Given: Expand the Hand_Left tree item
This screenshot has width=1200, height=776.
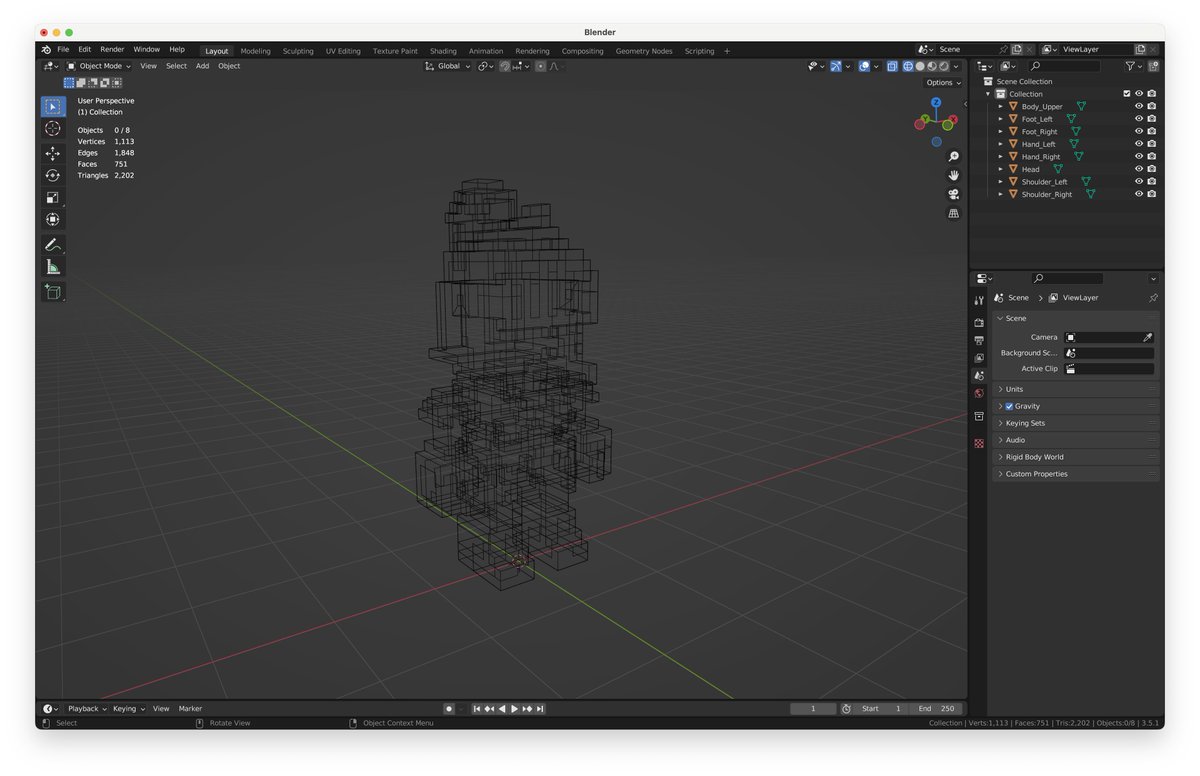Looking at the screenshot, I should pos(1000,144).
